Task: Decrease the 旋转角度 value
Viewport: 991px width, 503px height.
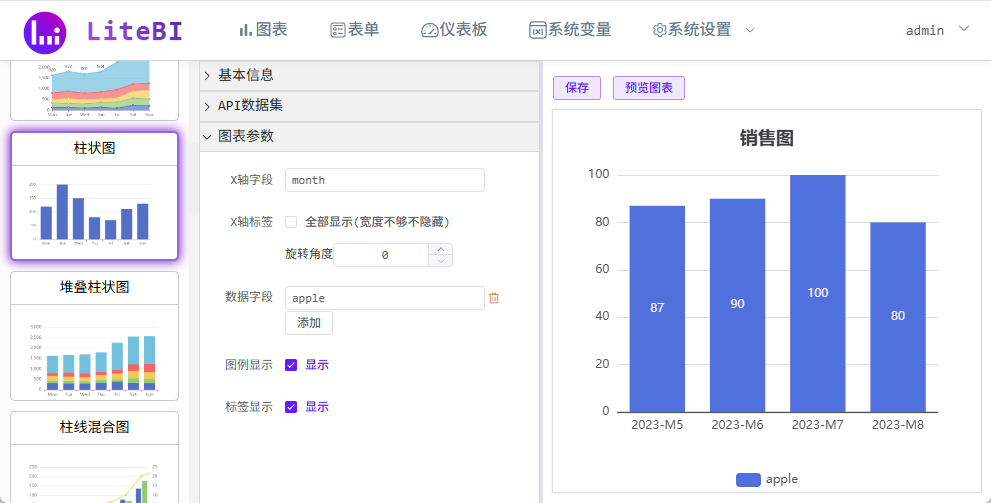Action: pos(441,261)
